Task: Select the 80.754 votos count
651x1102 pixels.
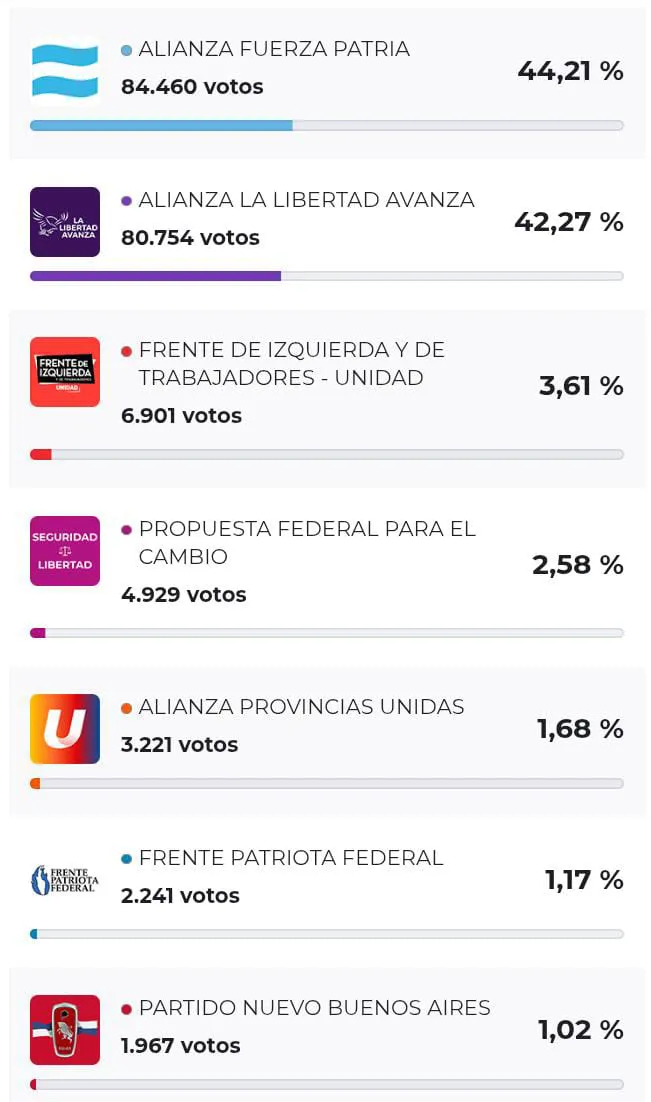Action: pyautogui.click(x=190, y=238)
